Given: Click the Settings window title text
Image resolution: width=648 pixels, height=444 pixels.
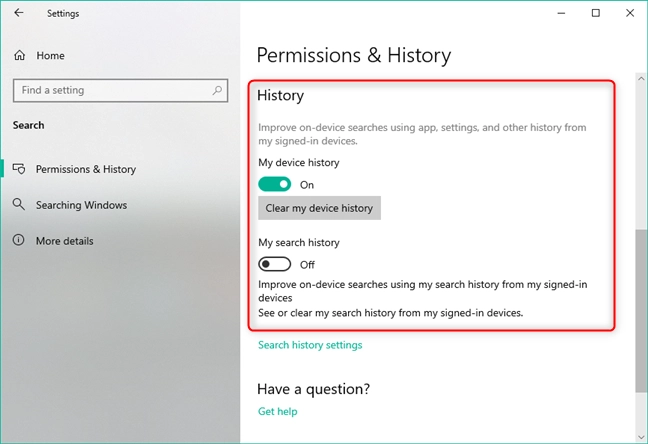Looking at the screenshot, I should 63,13.
